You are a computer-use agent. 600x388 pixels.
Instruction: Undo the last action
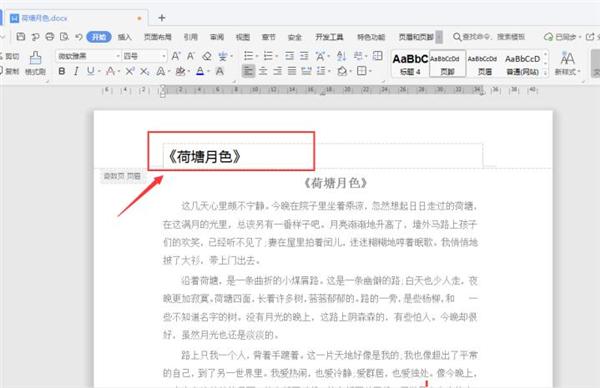tap(79, 37)
